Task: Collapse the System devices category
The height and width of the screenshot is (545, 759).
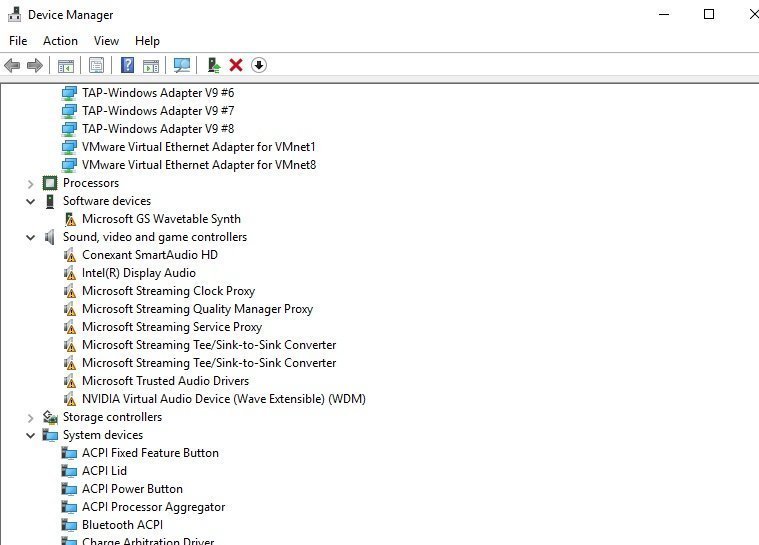Action: click(30, 436)
